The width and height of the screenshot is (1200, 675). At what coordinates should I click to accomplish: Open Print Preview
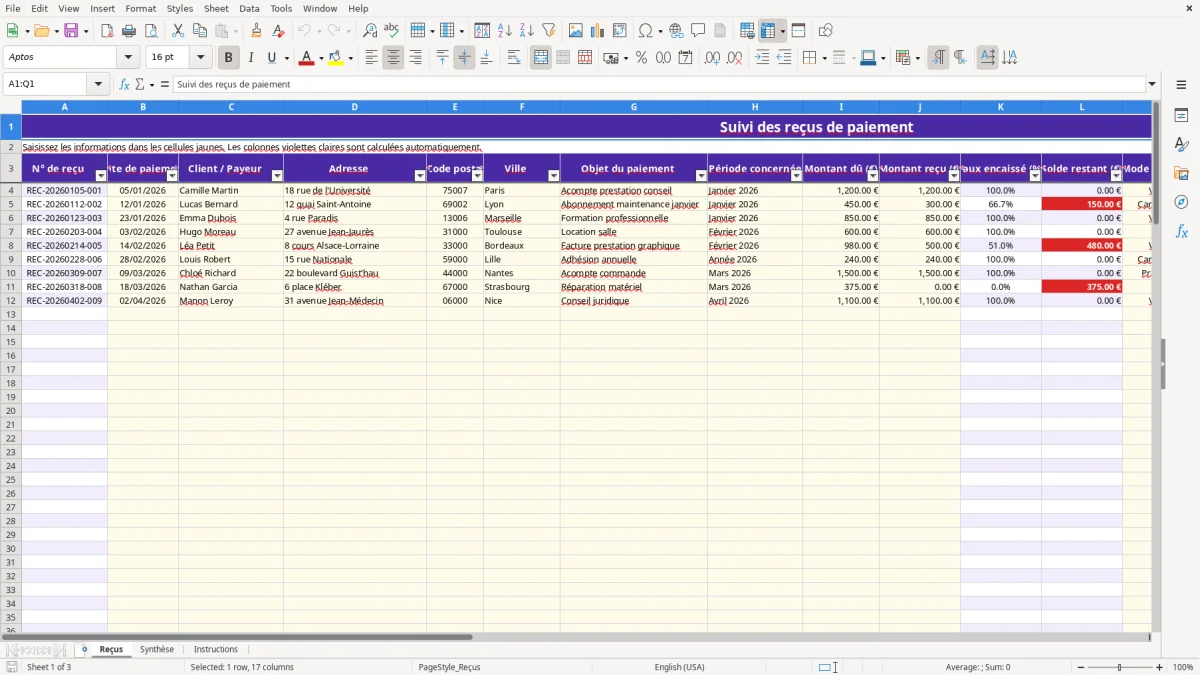point(151,31)
